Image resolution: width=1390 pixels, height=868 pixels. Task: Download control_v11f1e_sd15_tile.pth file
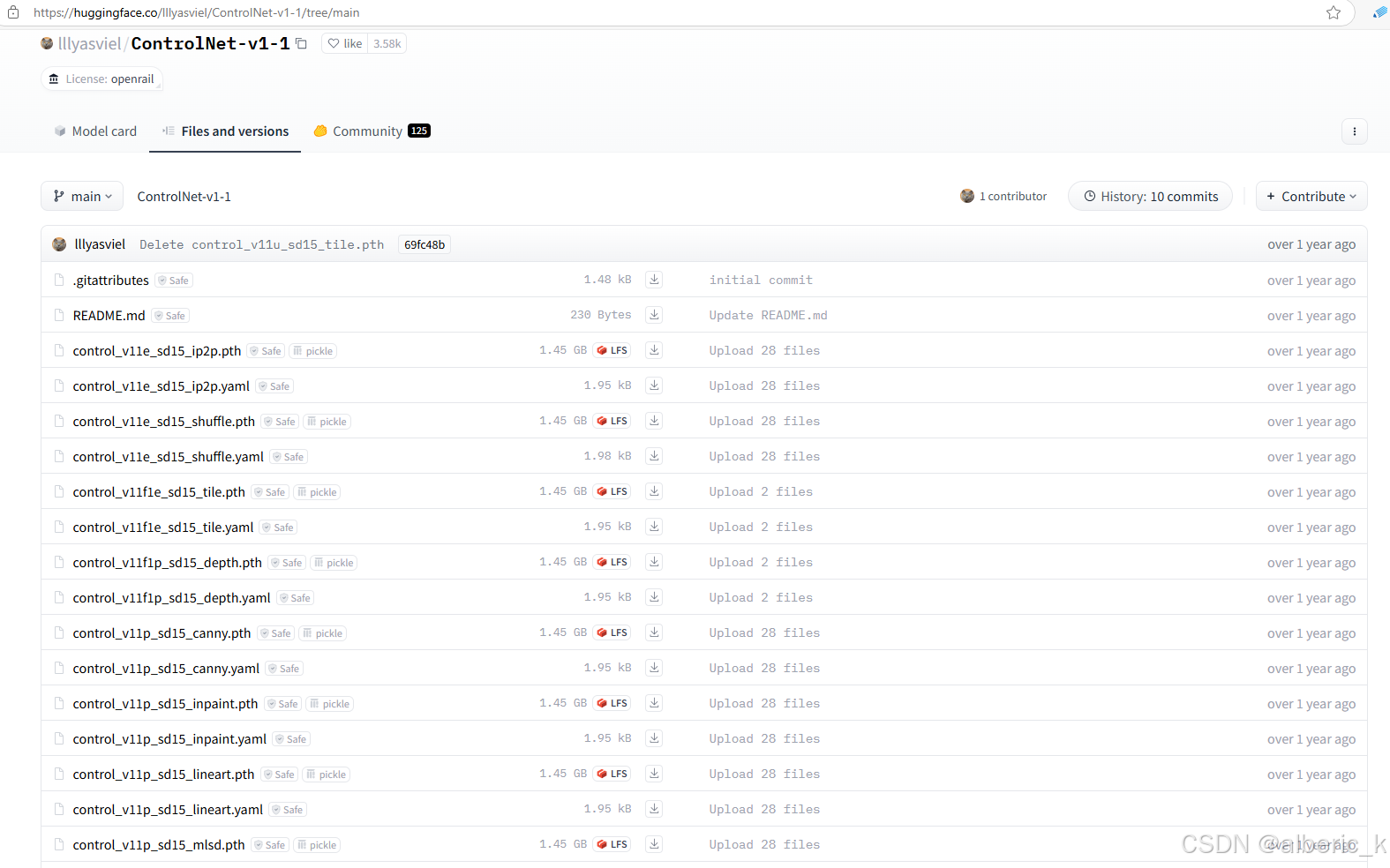coord(654,491)
